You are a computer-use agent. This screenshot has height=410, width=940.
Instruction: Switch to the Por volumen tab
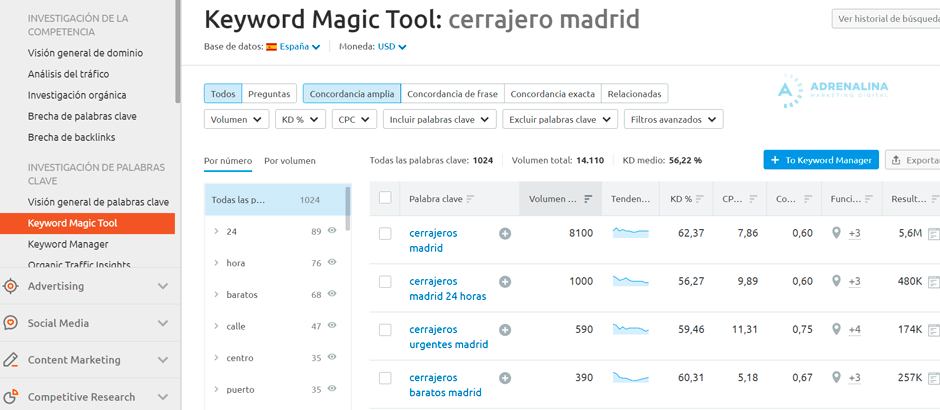tap(290, 161)
